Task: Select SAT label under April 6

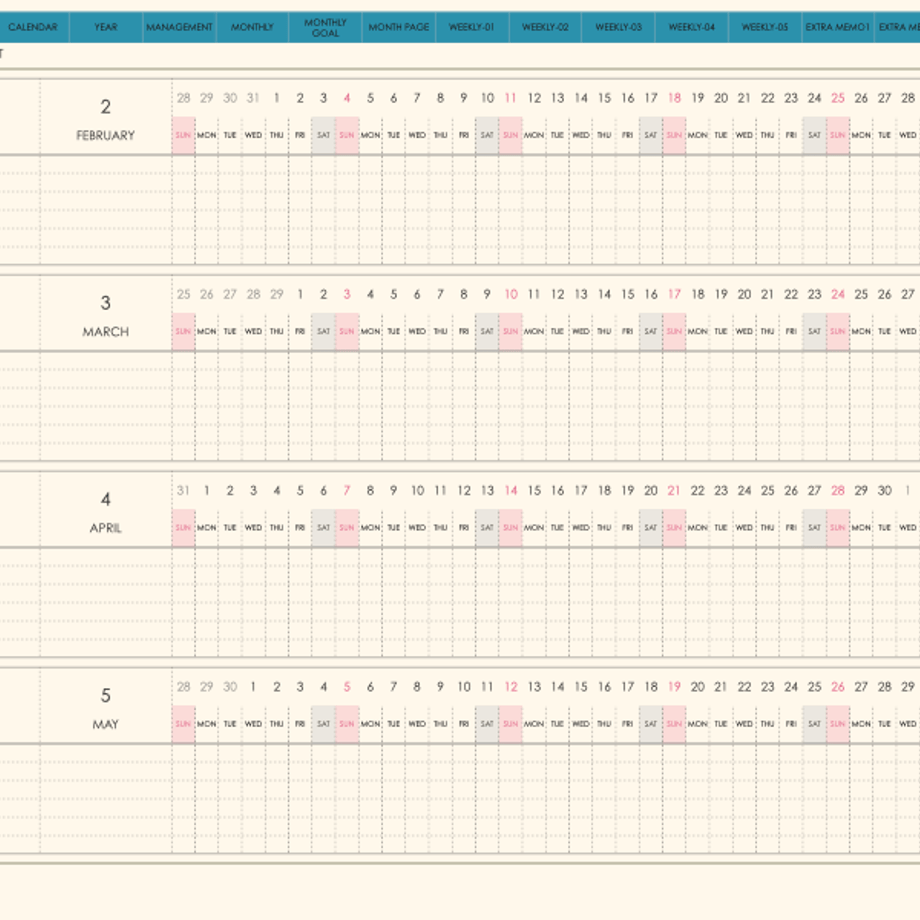Action: pyautogui.click(x=323, y=528)
